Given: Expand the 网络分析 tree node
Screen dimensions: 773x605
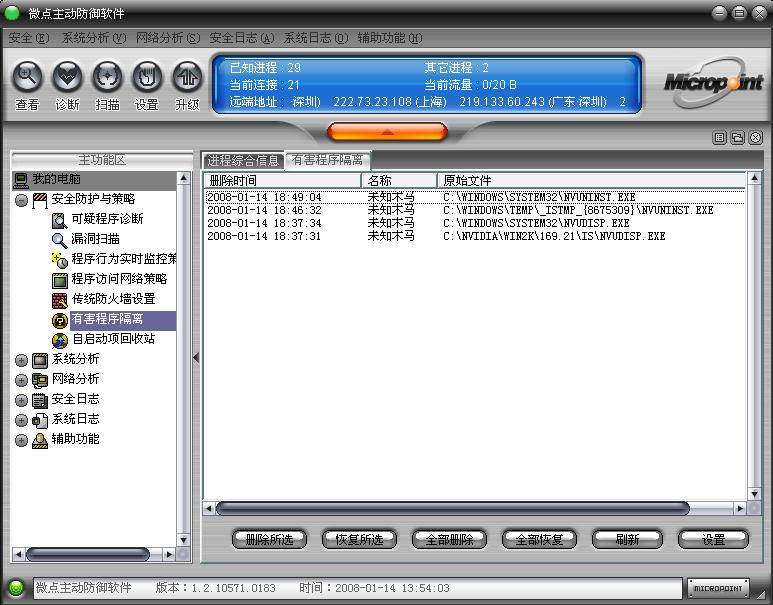Looking at the screenshot, I should [x=21, y=380].
